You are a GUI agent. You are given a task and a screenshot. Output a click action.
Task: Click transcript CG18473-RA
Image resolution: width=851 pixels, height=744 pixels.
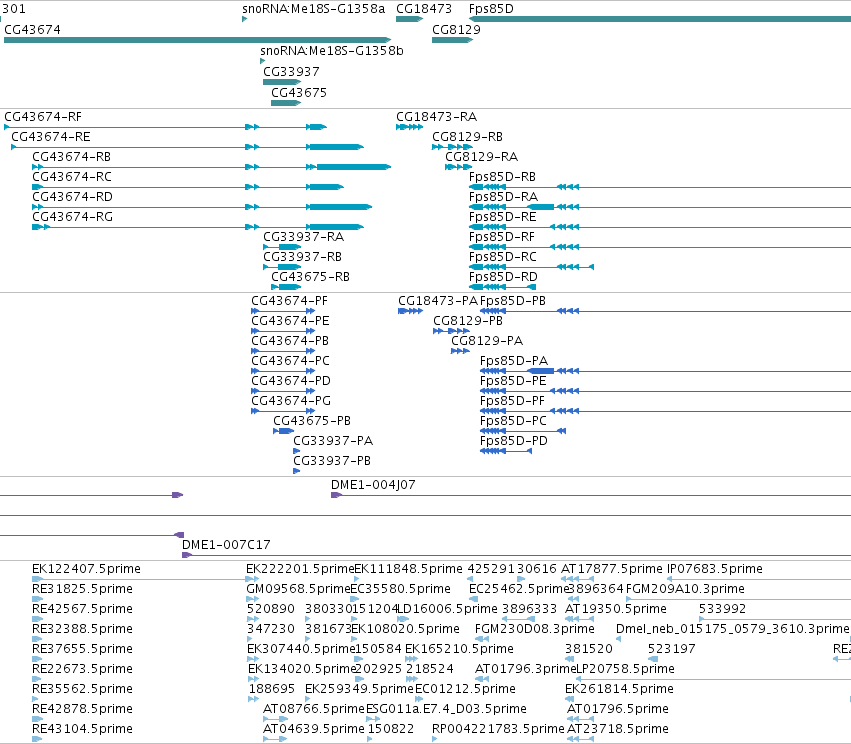[409, 127]
